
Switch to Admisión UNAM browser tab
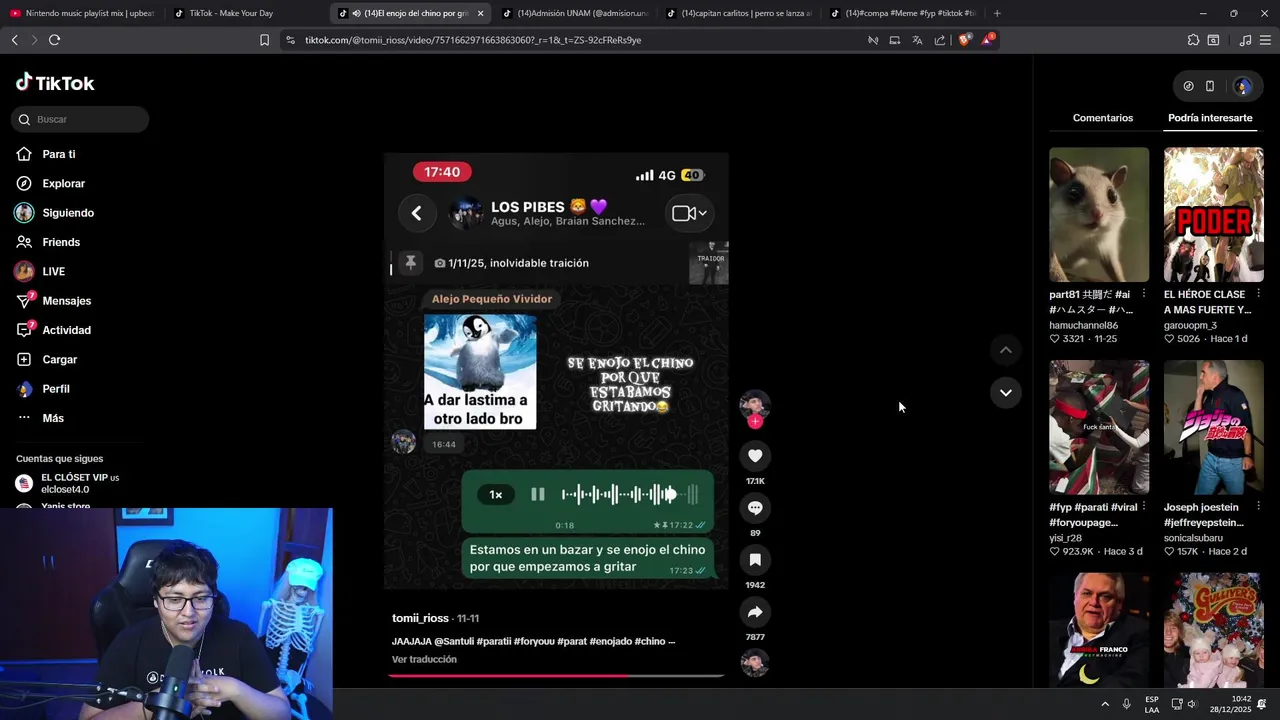coord(573,13)
